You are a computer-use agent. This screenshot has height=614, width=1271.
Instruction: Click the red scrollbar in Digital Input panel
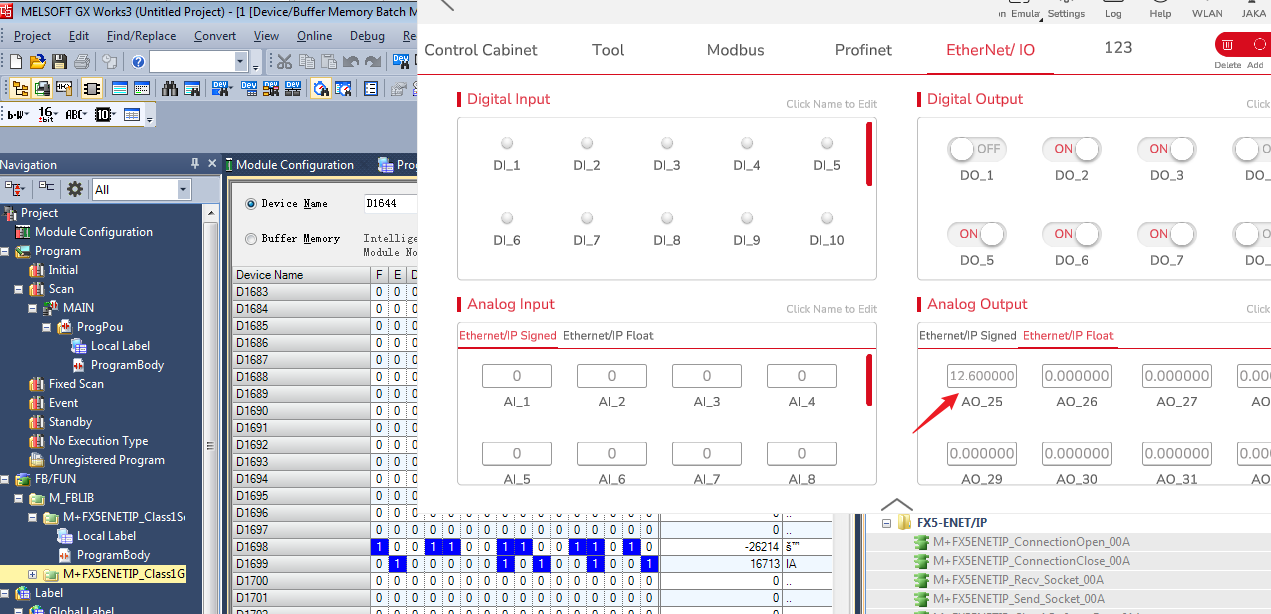[869, 153]
